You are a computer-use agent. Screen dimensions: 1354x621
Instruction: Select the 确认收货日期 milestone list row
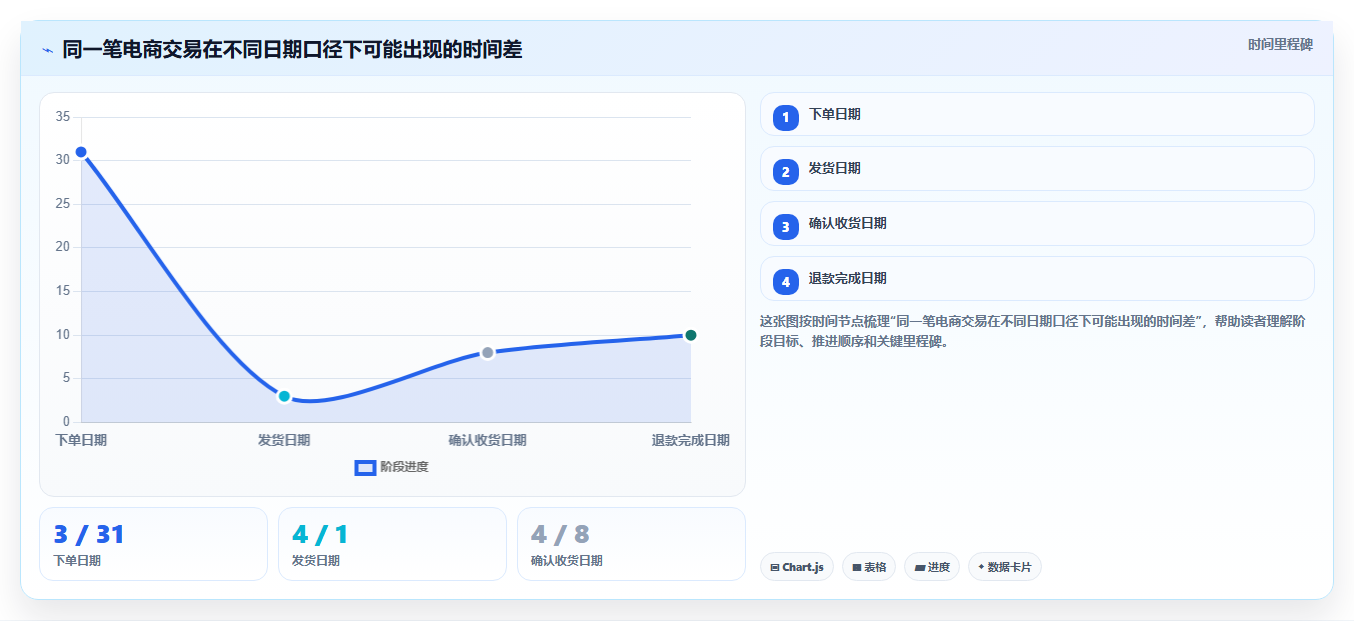pos(1037,224)
